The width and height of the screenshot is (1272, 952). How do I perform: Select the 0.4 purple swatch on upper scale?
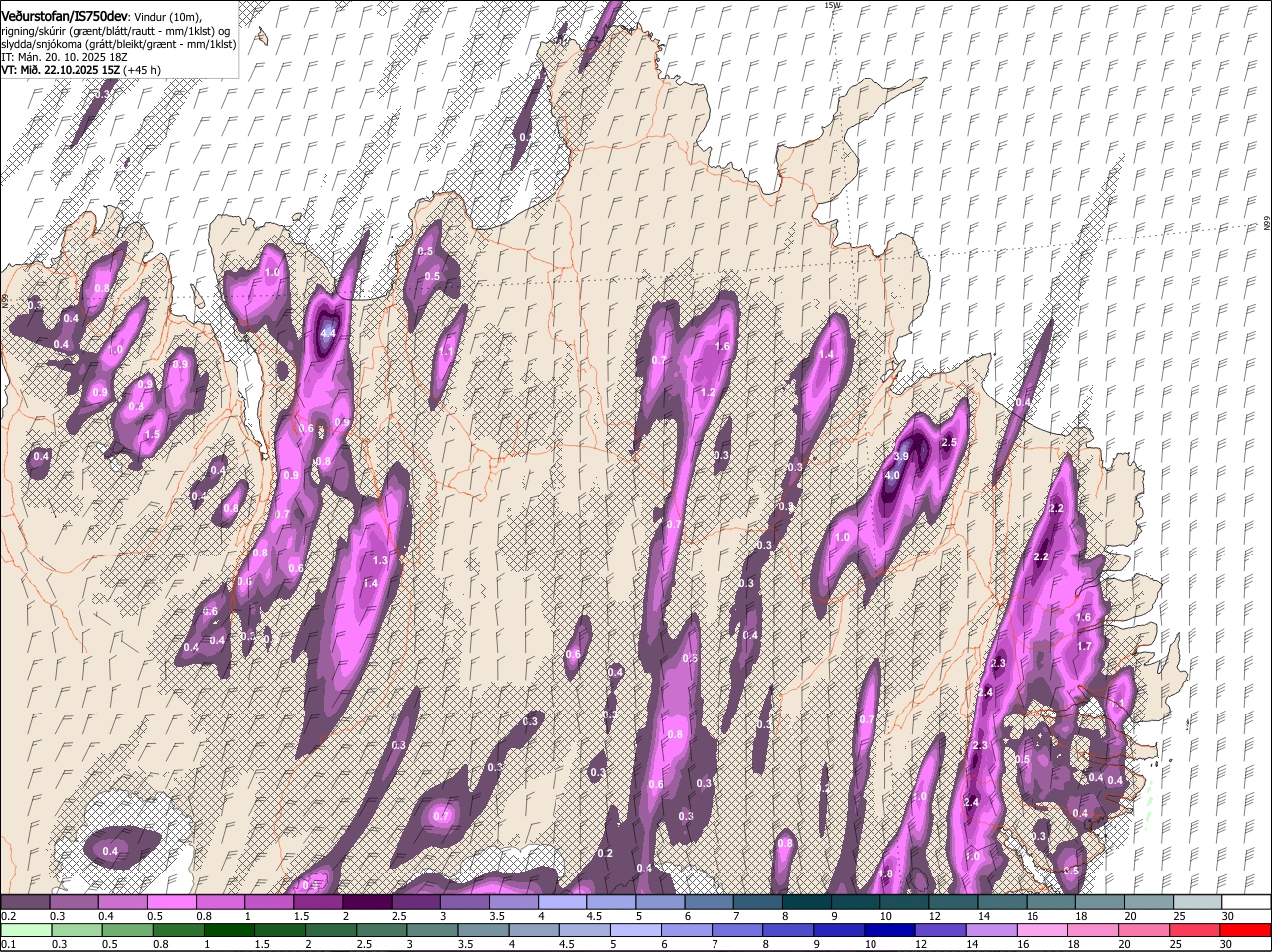pos(122,901)
